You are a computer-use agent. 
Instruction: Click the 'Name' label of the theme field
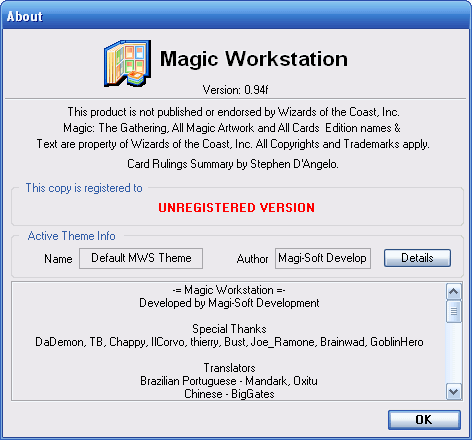point(58,259)
